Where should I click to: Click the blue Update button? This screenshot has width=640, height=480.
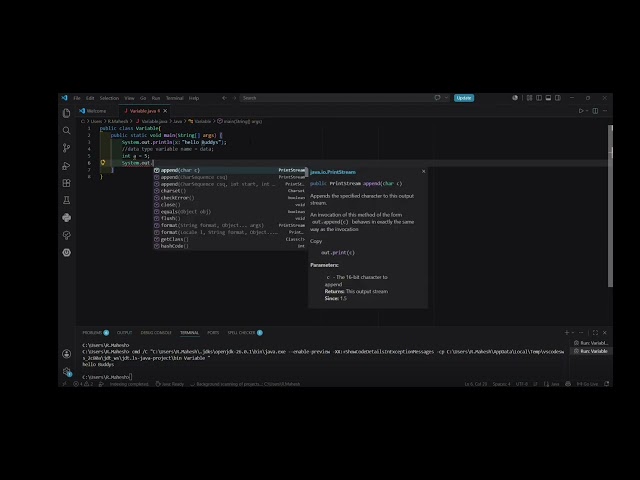coord(464,98)
